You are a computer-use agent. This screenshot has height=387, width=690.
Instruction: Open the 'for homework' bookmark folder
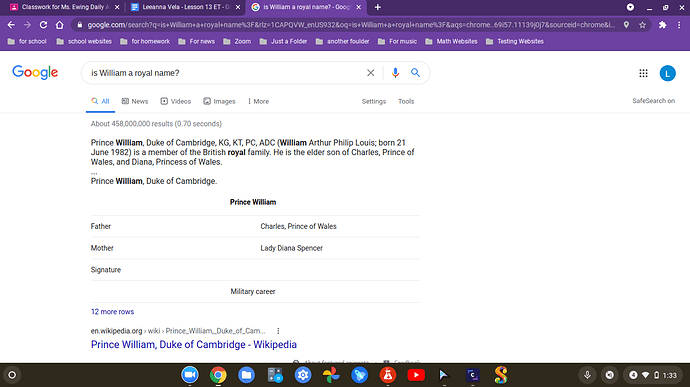click(145, 41)
